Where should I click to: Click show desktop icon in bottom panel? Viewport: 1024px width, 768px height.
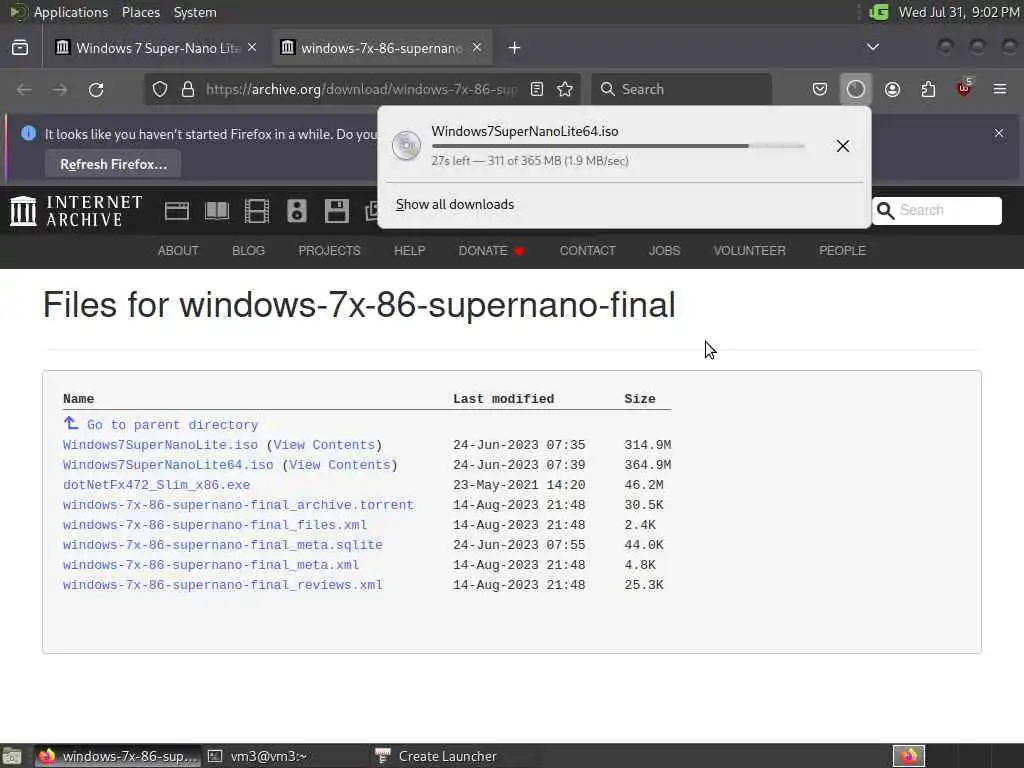pos(12,757)
